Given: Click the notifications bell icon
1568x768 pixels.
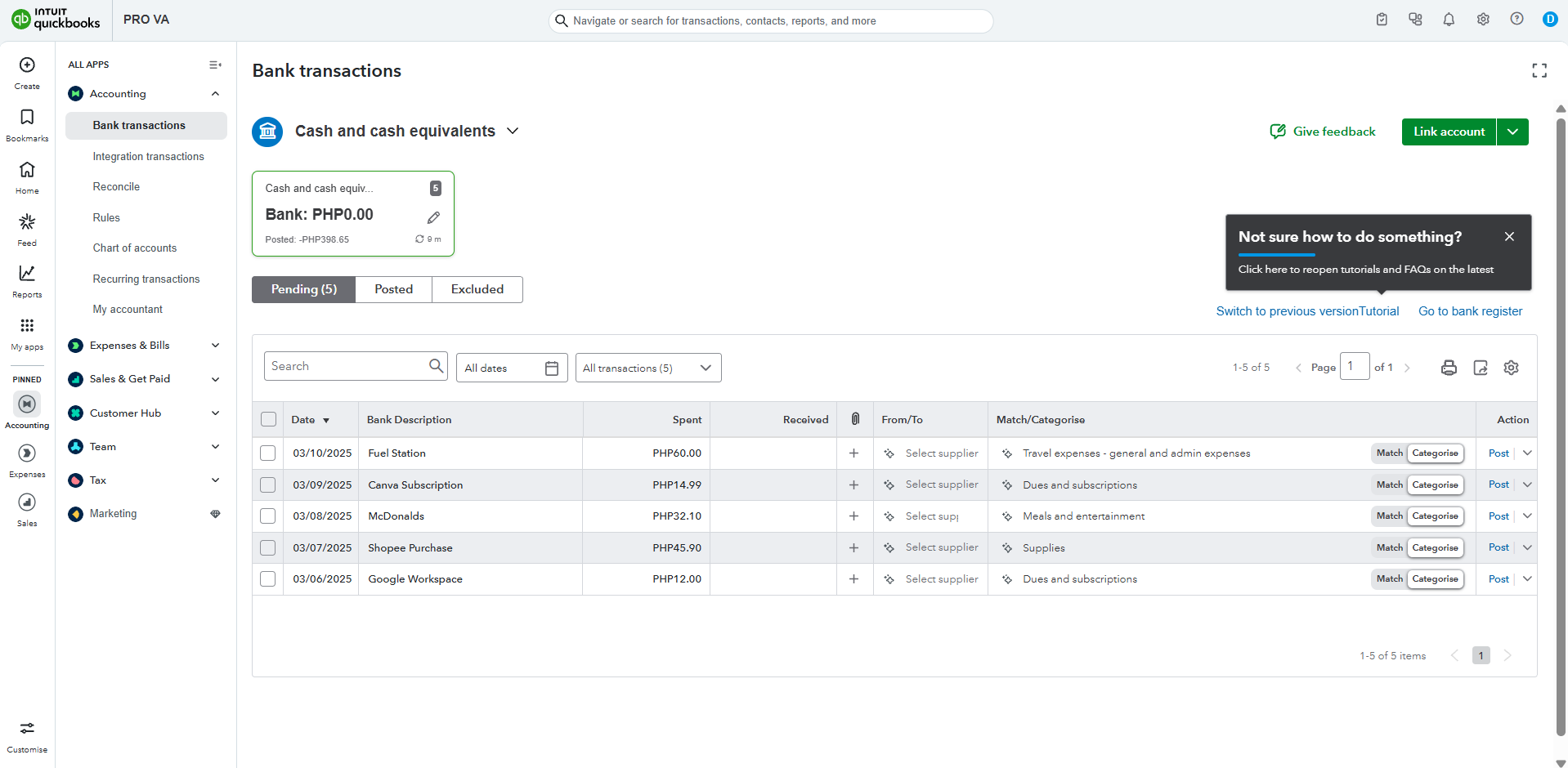Looking at the screenshot, I should coord(1449,20).
